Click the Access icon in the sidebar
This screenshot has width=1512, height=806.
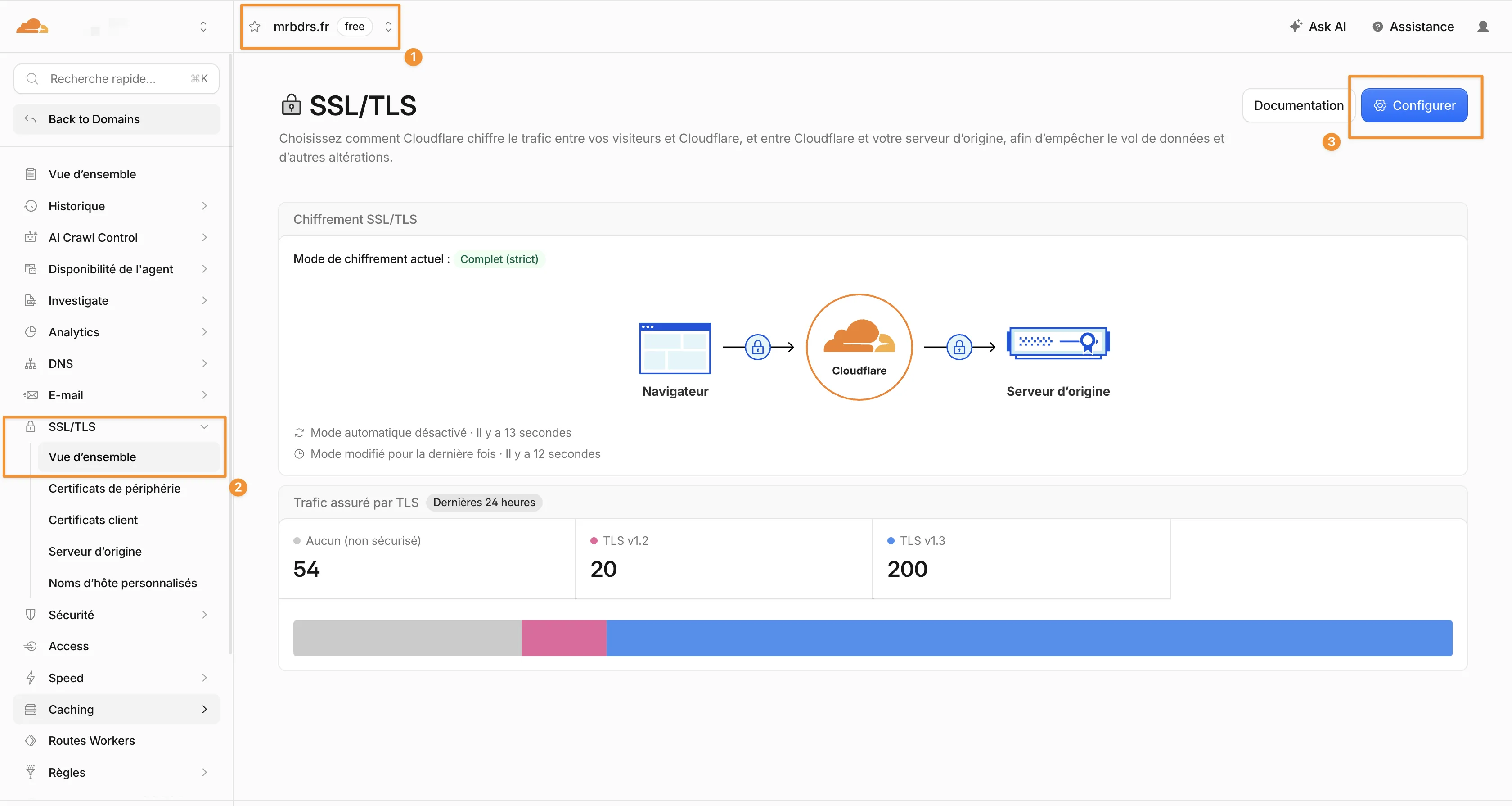(x=31, y=646)
